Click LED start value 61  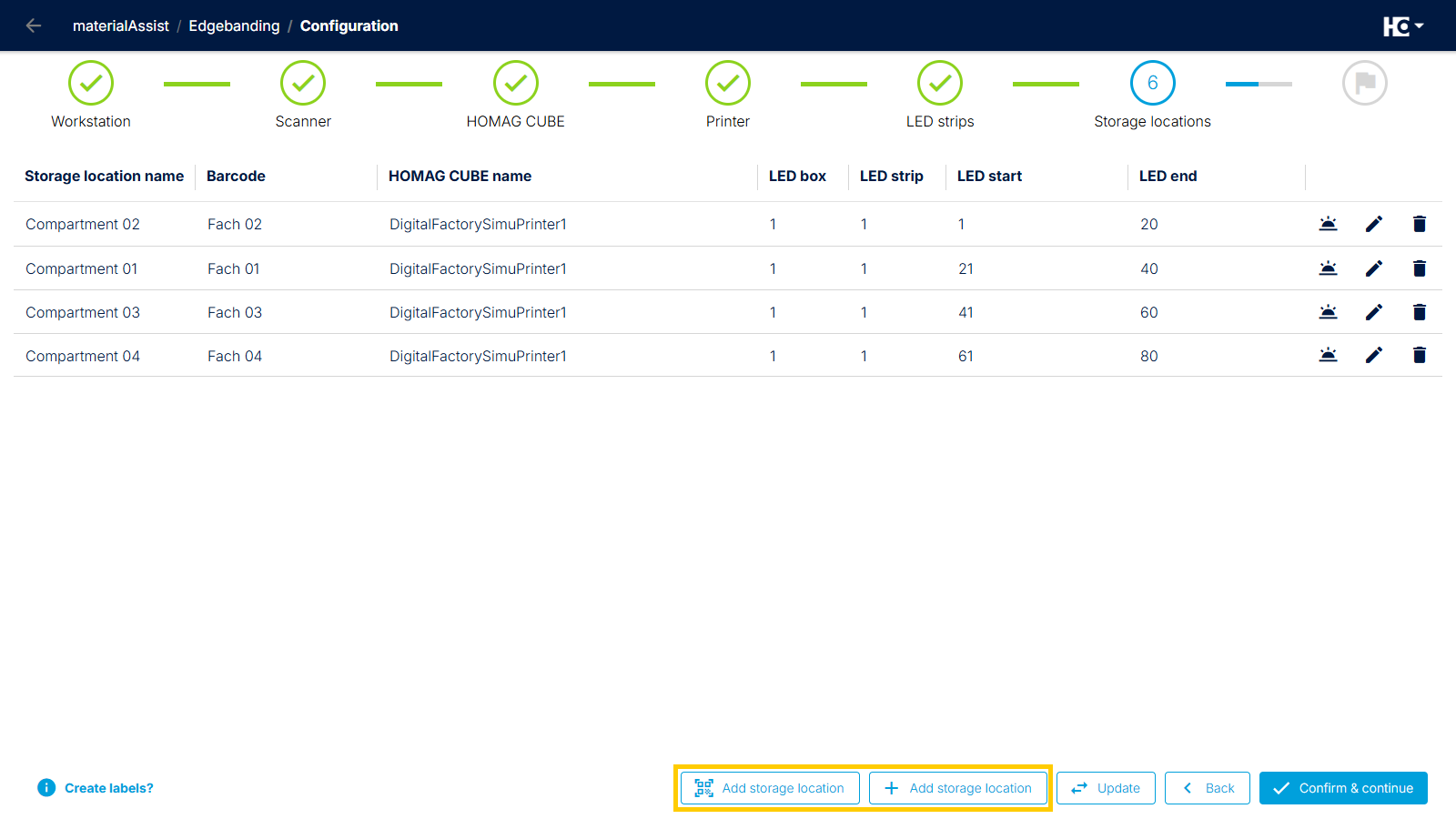[x=966, y=356]
